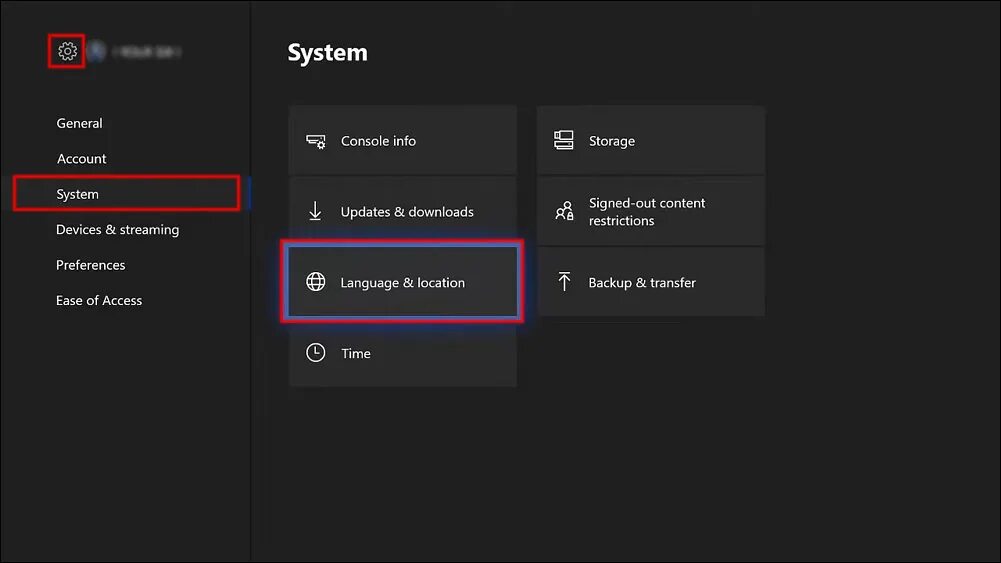This screenshot has width=1001, height=563.
Task: Open the Storage tile
Action: 651,140
